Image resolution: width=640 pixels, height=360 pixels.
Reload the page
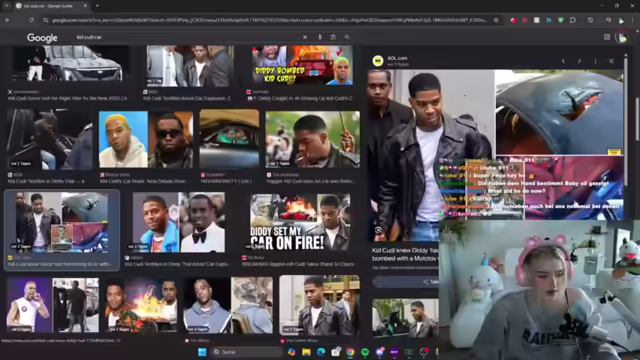pyautogui.click(x=31, y=20)
